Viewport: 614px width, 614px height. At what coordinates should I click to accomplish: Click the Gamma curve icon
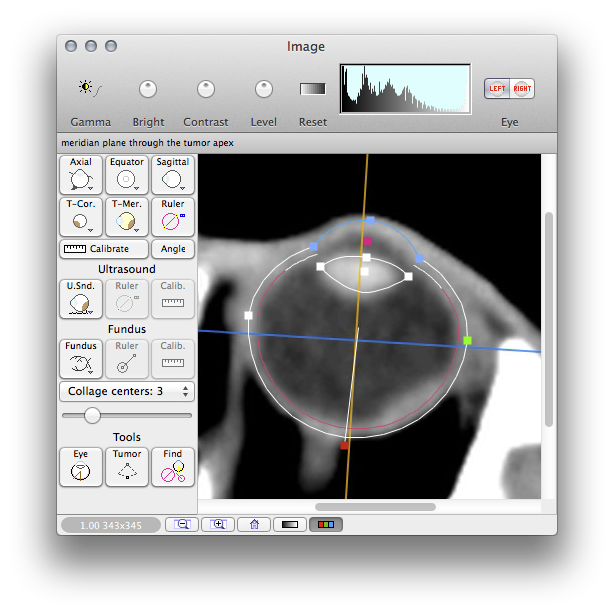(90, 88)
